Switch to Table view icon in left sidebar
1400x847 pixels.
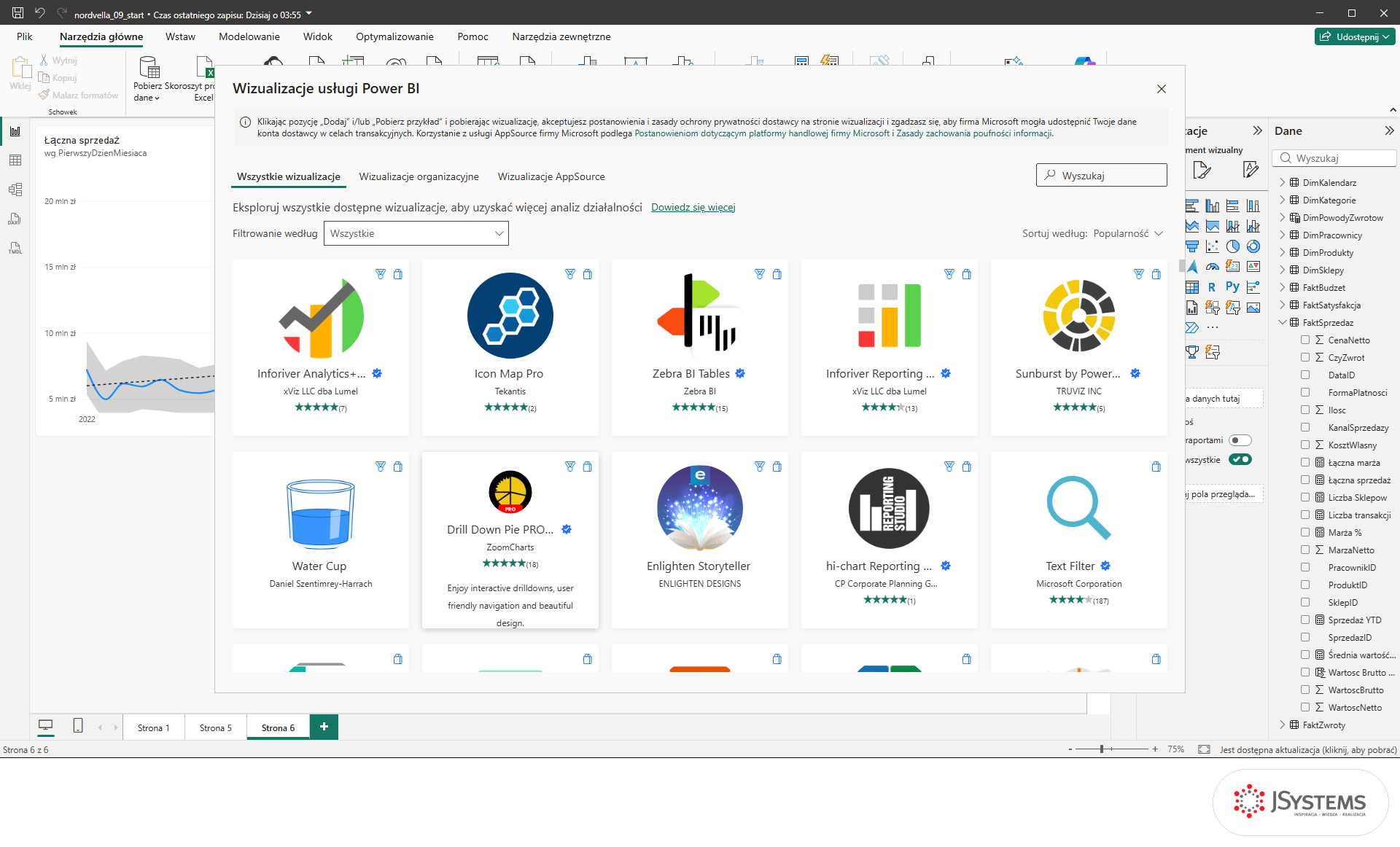pos(15,160)
